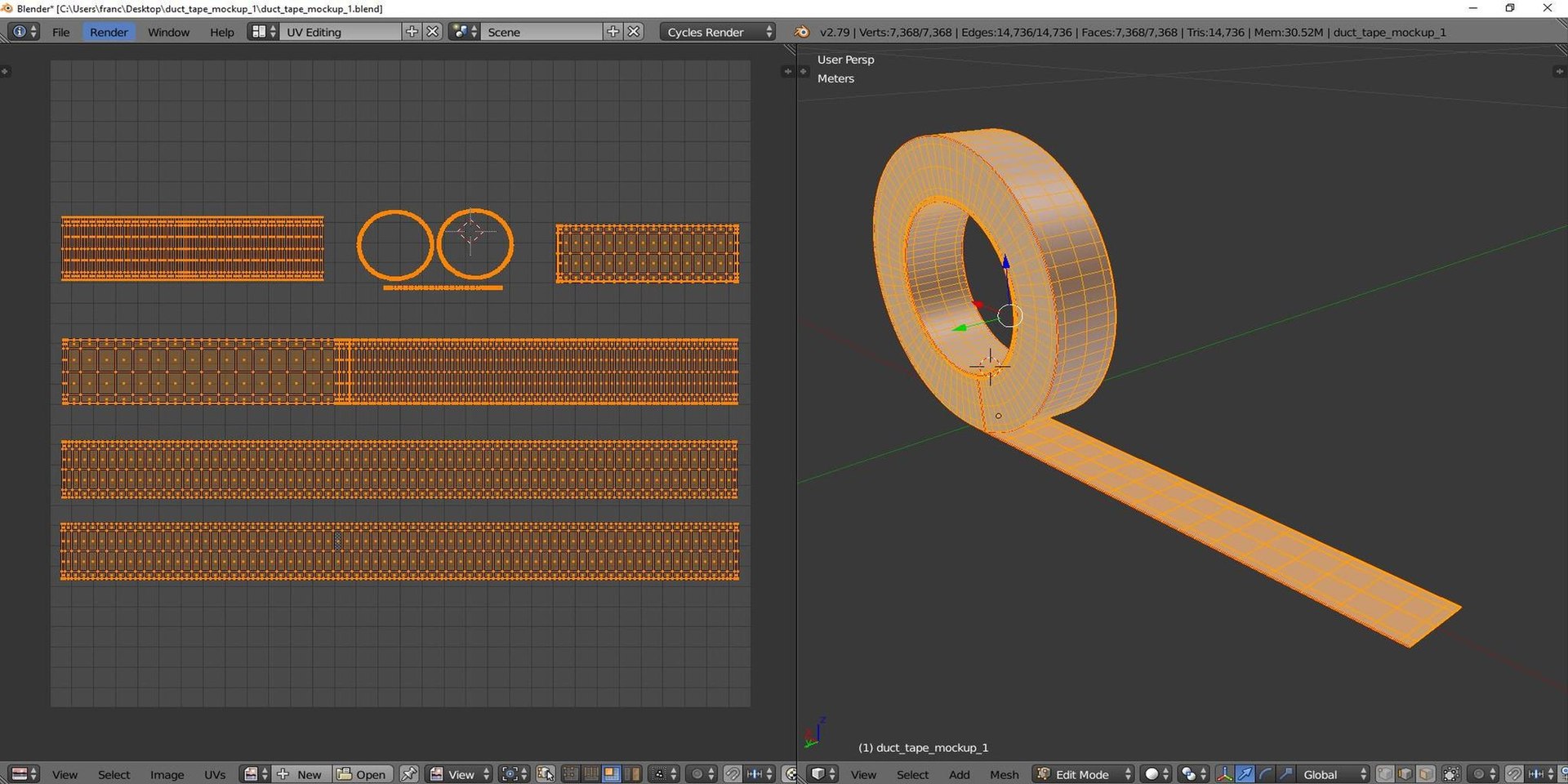Toggle snap magnet in UV editor
The image size is (1568, 784).
click(733, 774)
